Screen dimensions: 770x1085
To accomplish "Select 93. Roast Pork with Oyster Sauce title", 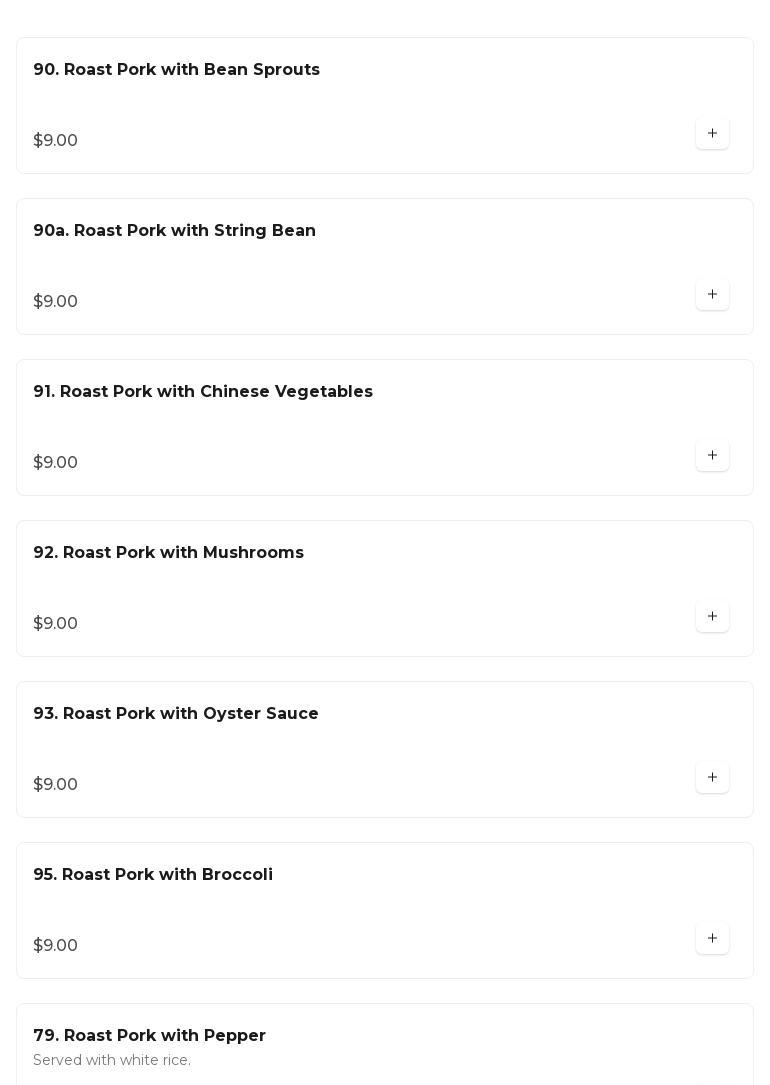I will pyautogui.click(x=175, y=714).
